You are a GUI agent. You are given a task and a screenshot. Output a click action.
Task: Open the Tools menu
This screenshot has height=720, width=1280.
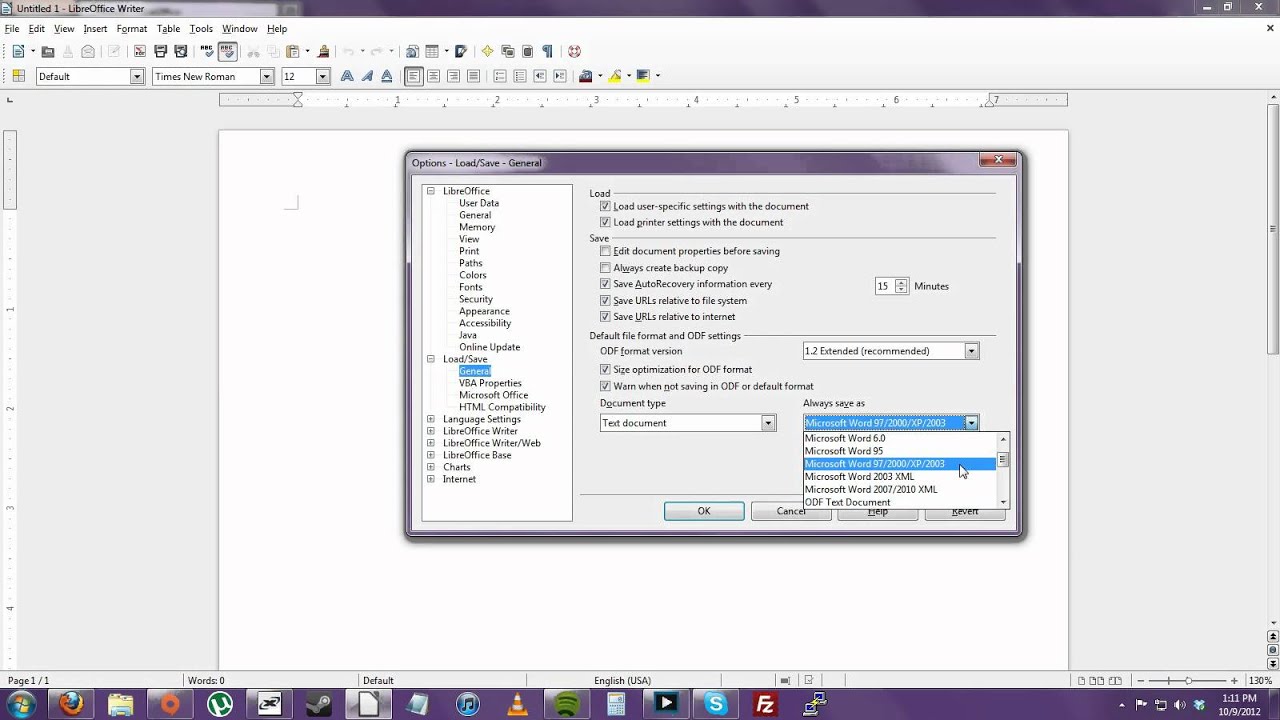click(201, 29)
